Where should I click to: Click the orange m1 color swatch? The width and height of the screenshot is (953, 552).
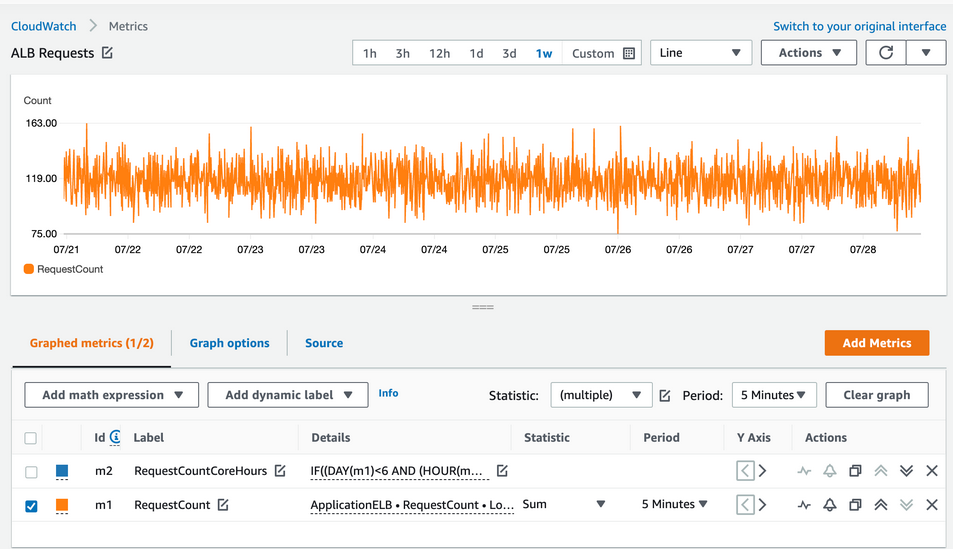pos(62,505)
